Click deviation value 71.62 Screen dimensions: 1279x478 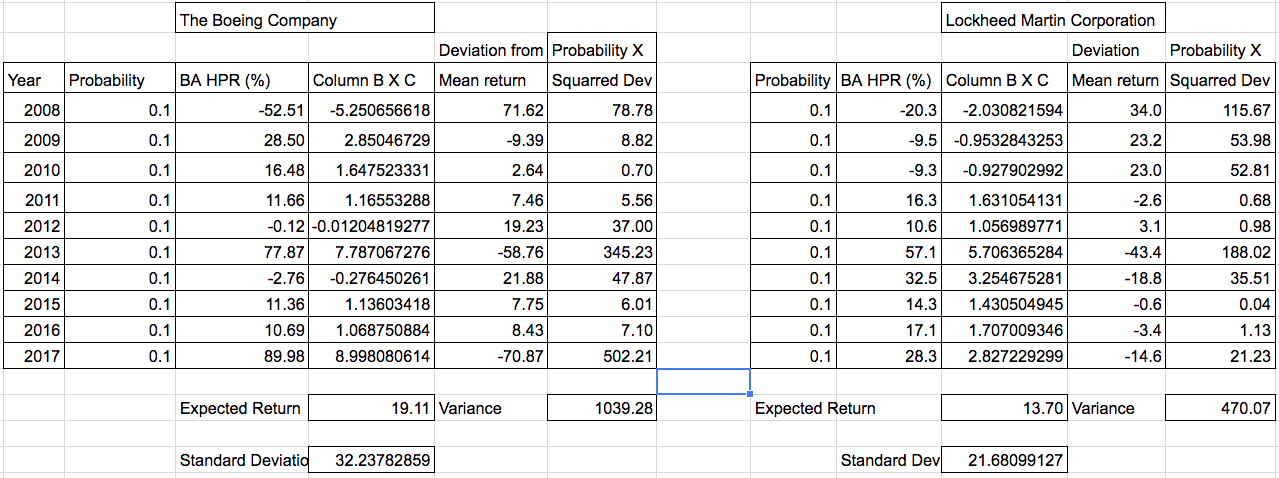coord(491,110)
